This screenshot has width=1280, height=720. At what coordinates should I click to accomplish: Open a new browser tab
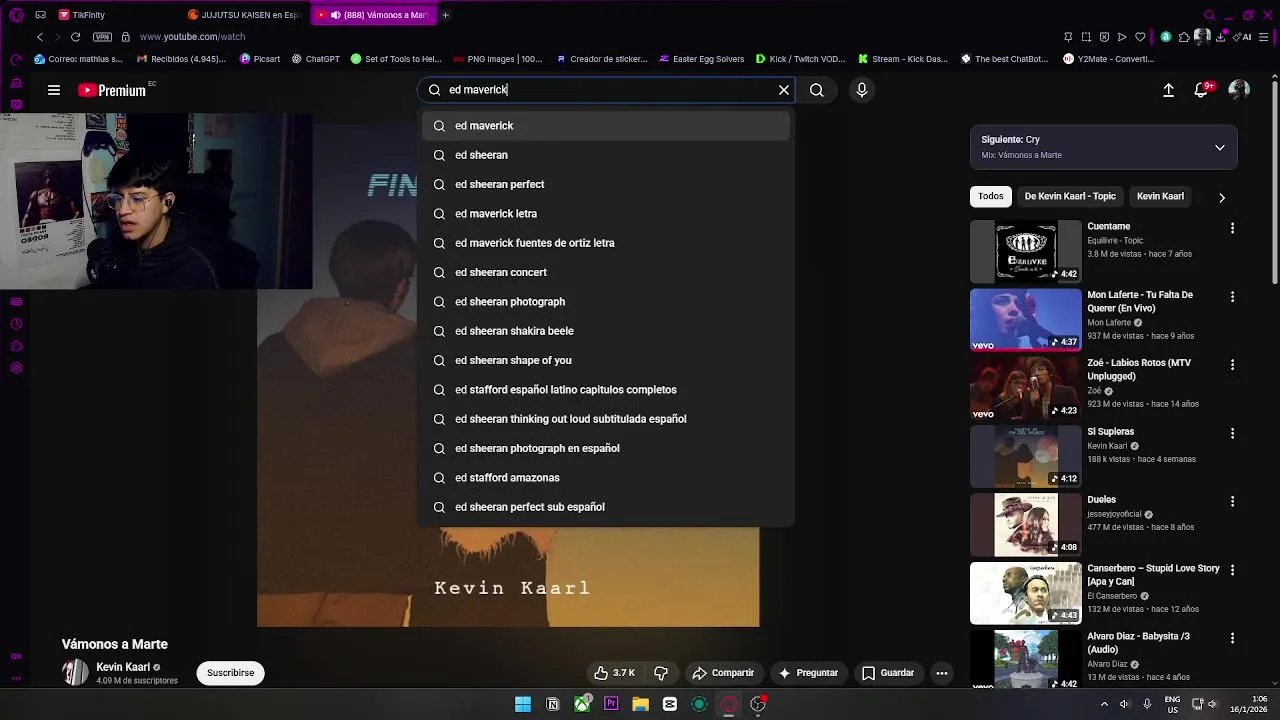pos(445,15)
